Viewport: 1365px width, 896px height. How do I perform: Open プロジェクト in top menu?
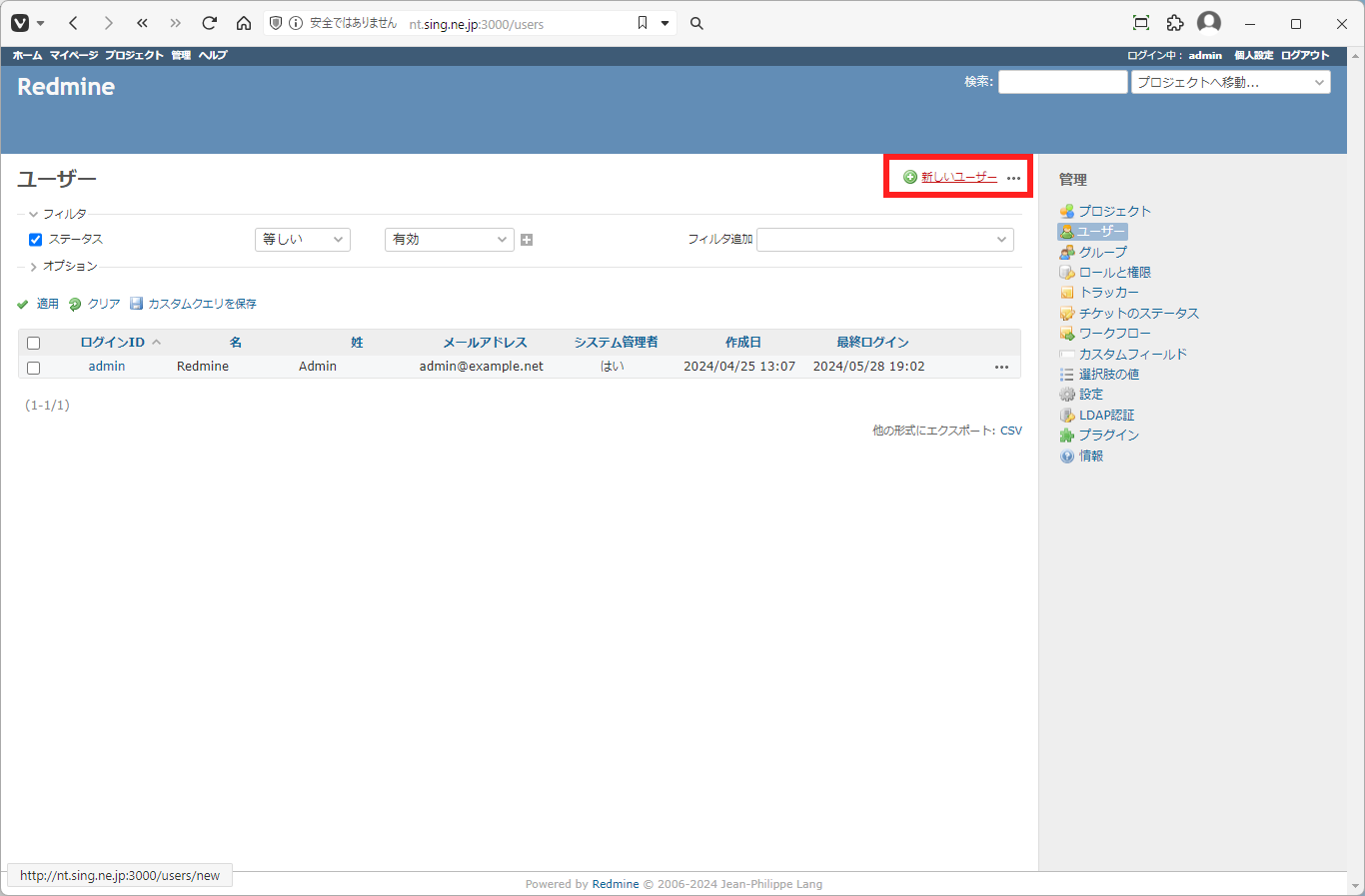point(134,55)
